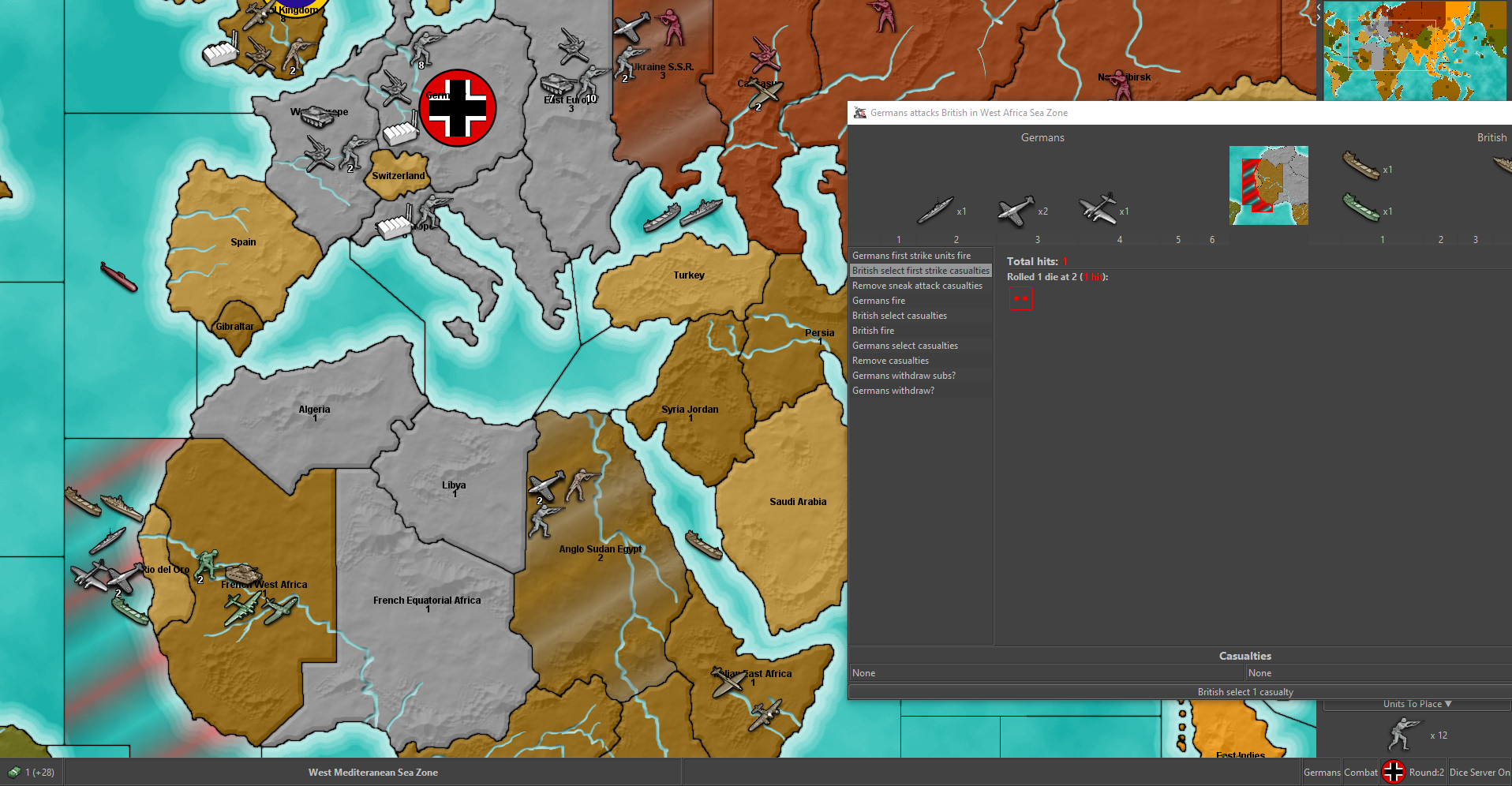Select the infantry unit waiting to be placed
Viewport: 1512px width, 786px height.
pos(1403,734)
